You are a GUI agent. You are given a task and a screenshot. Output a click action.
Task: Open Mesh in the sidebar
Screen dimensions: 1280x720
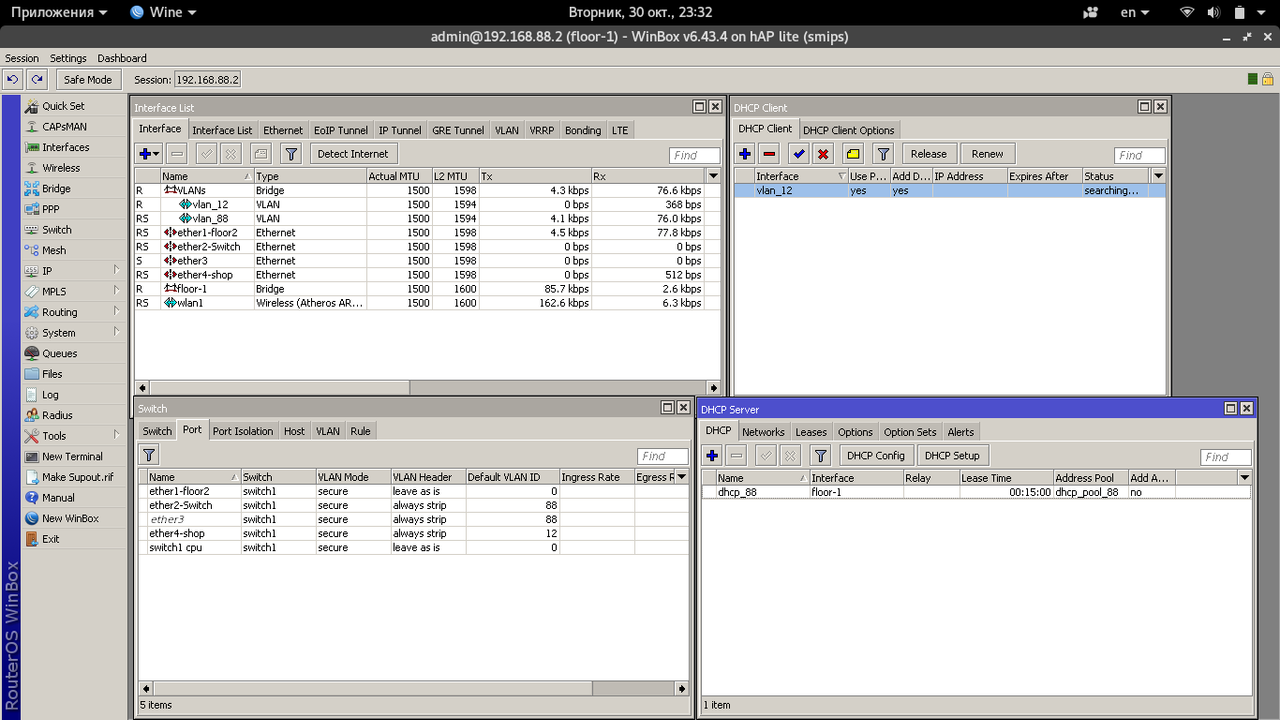(x=54, y=250)
